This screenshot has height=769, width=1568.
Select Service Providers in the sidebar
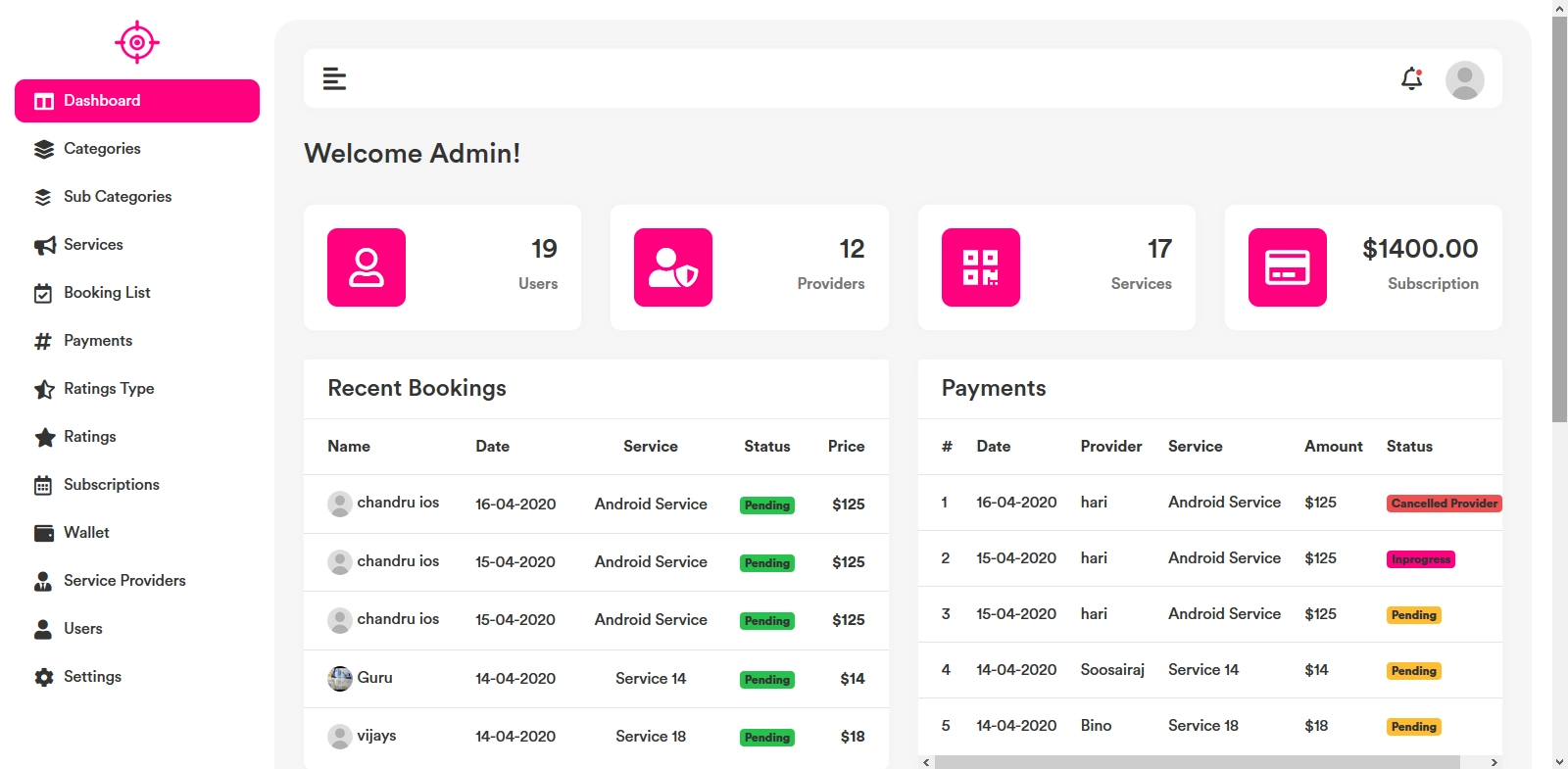124,581
